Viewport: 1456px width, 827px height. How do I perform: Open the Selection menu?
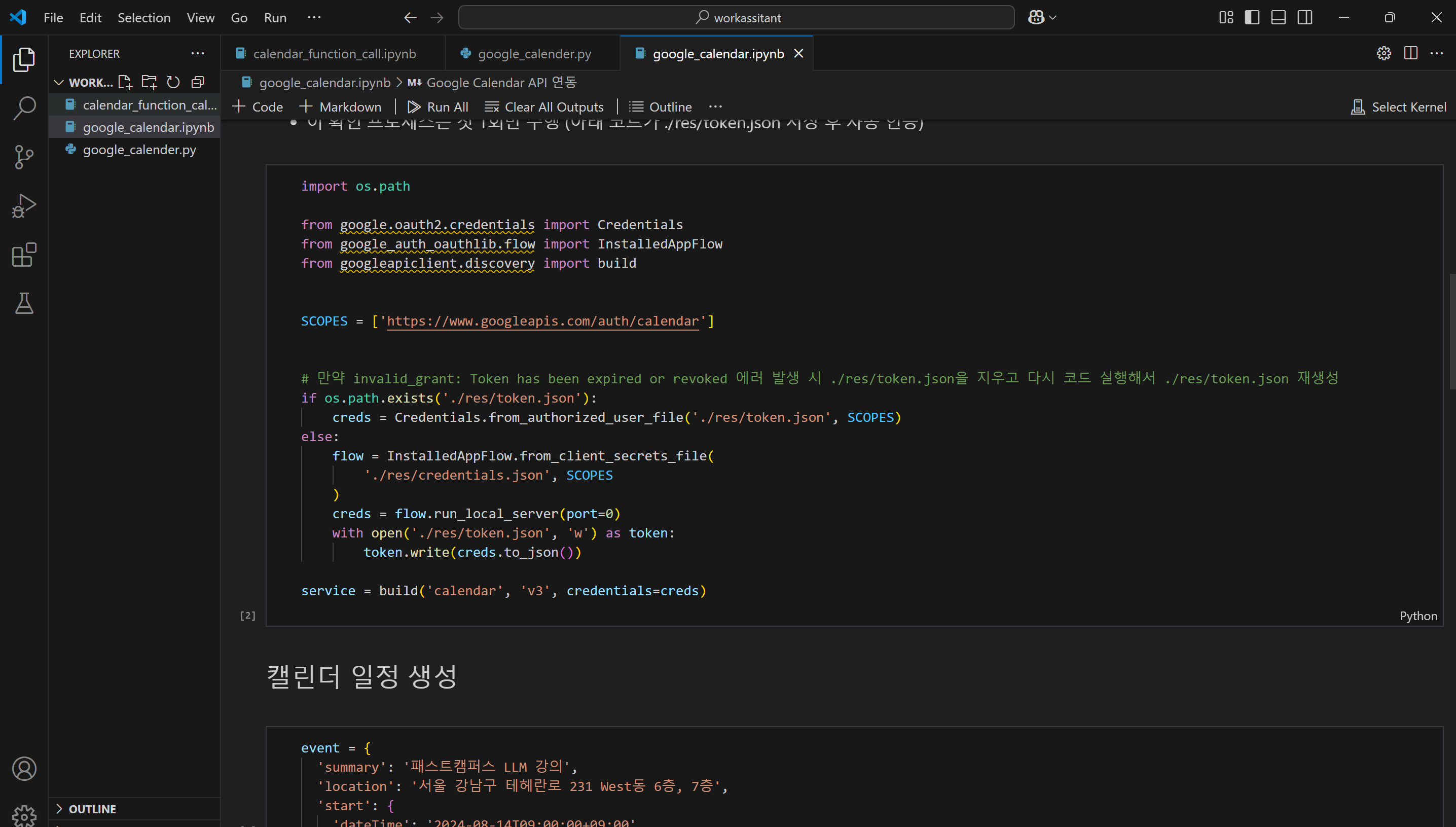tap(143, 18)
